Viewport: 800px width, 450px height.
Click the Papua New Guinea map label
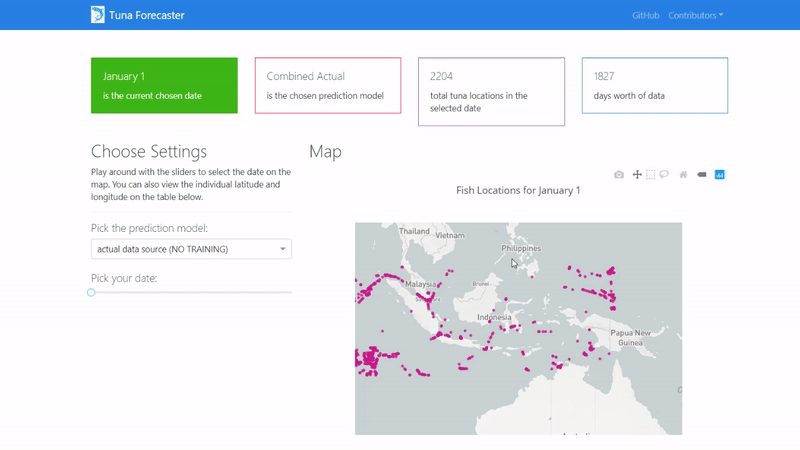coord(631,338)
